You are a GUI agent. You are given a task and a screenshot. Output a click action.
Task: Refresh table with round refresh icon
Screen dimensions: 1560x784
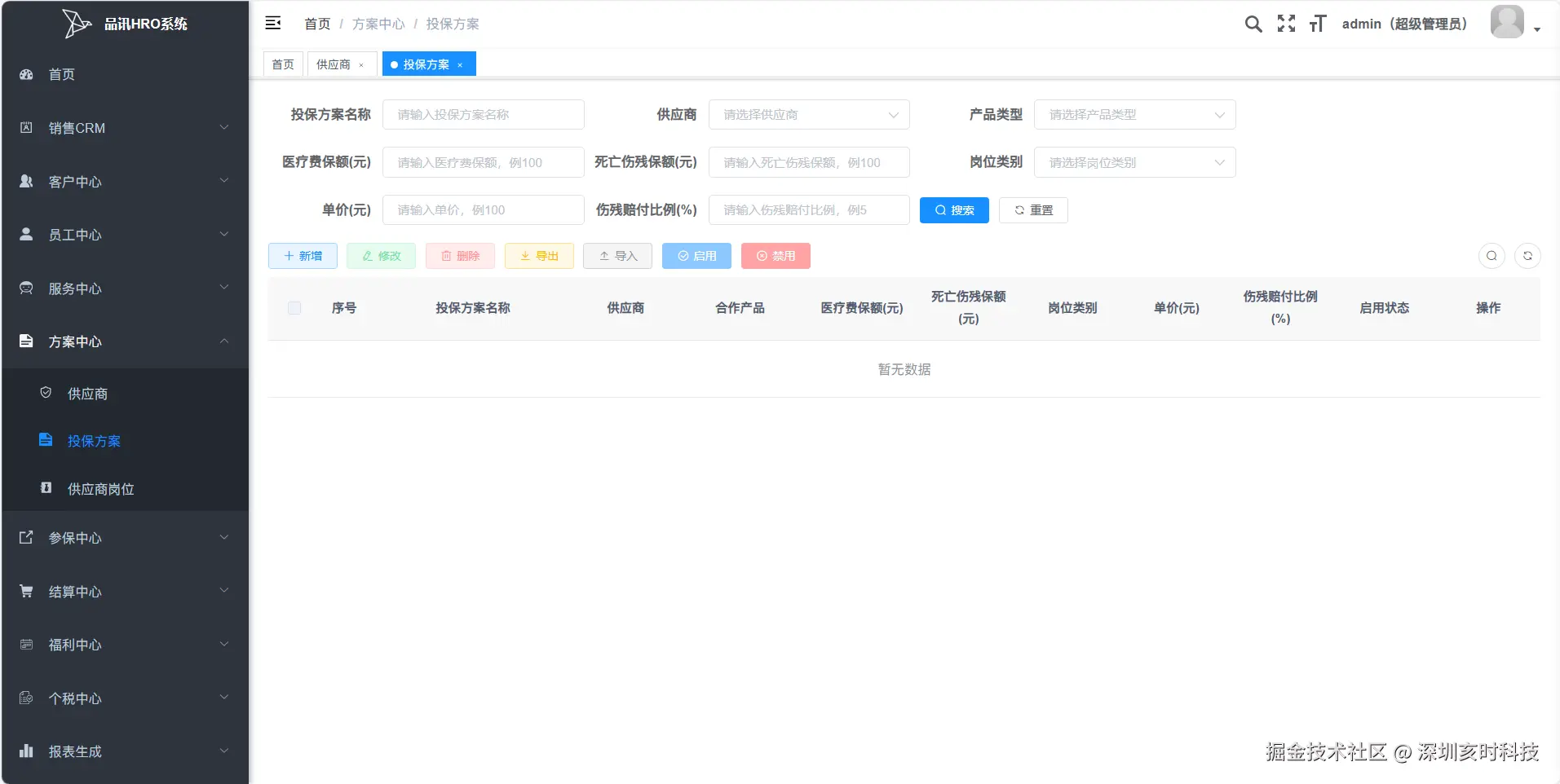pyautogui.click(x=1527, y=256)
